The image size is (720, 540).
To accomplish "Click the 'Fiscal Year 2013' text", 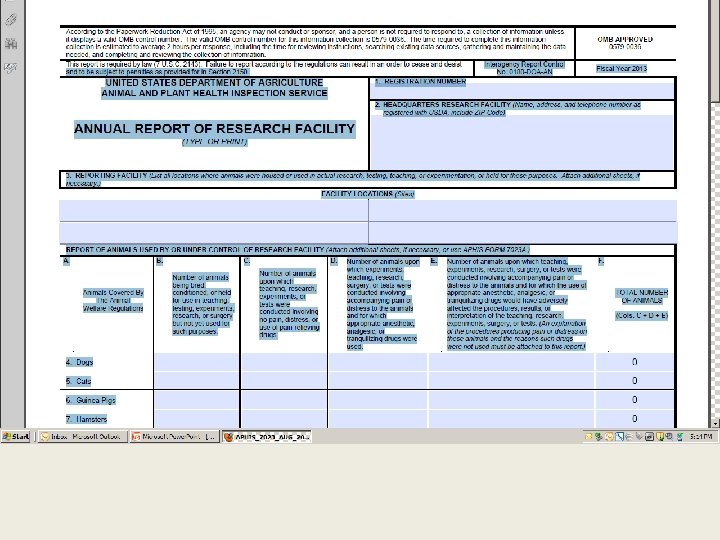I will [x=621, y=68].
